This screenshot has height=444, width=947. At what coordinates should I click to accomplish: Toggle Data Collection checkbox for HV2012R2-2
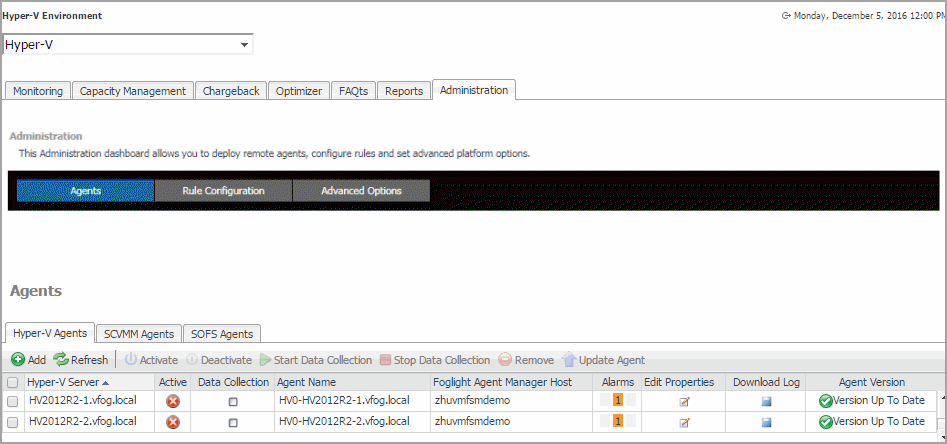click(233, 423)
